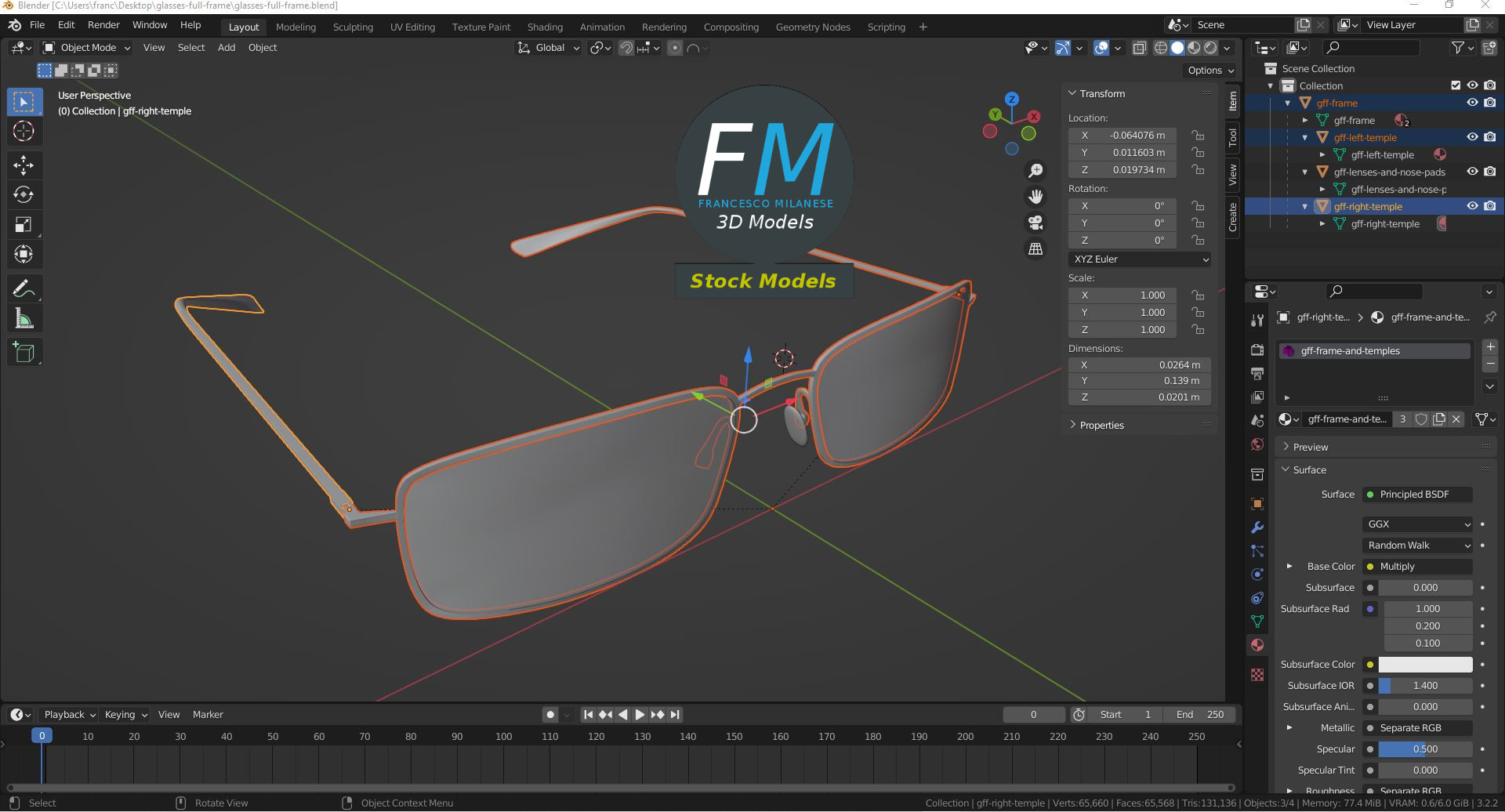
Task: Open the Options dropdown in viewport
Action: tap(1210, 71)
